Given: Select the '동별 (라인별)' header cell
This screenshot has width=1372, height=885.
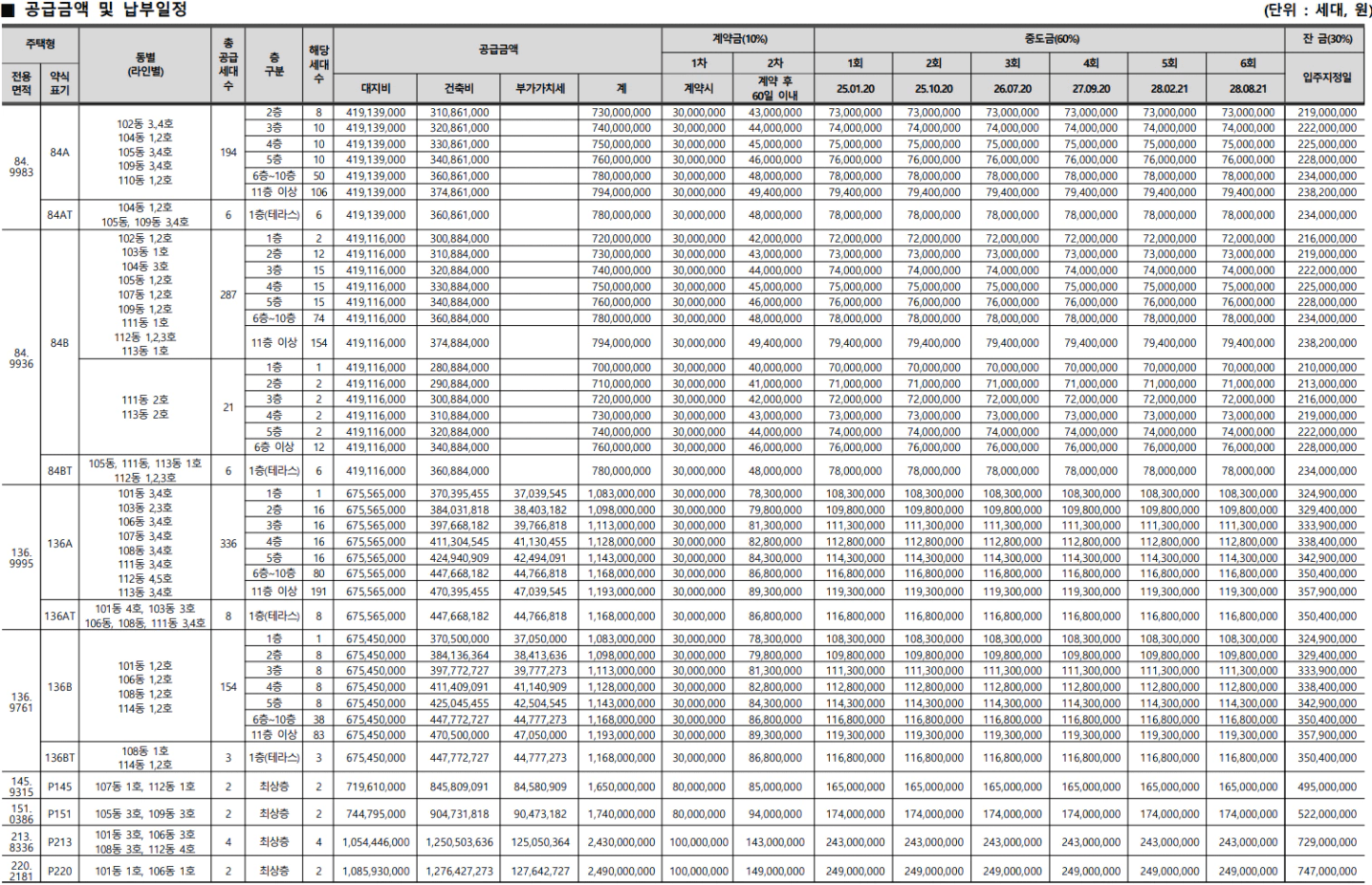Looking at the screenshot, I should pos(145,65).
